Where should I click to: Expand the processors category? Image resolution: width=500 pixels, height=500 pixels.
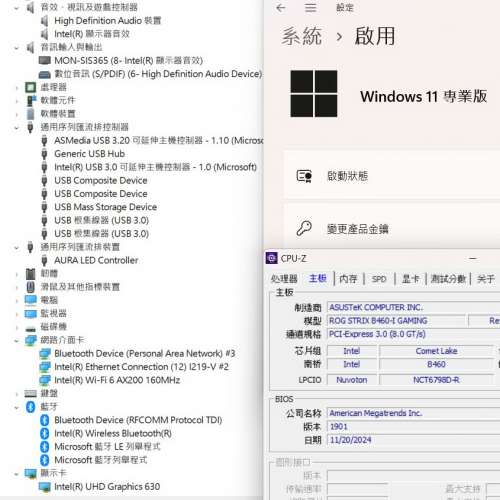[x=16, y=88]
